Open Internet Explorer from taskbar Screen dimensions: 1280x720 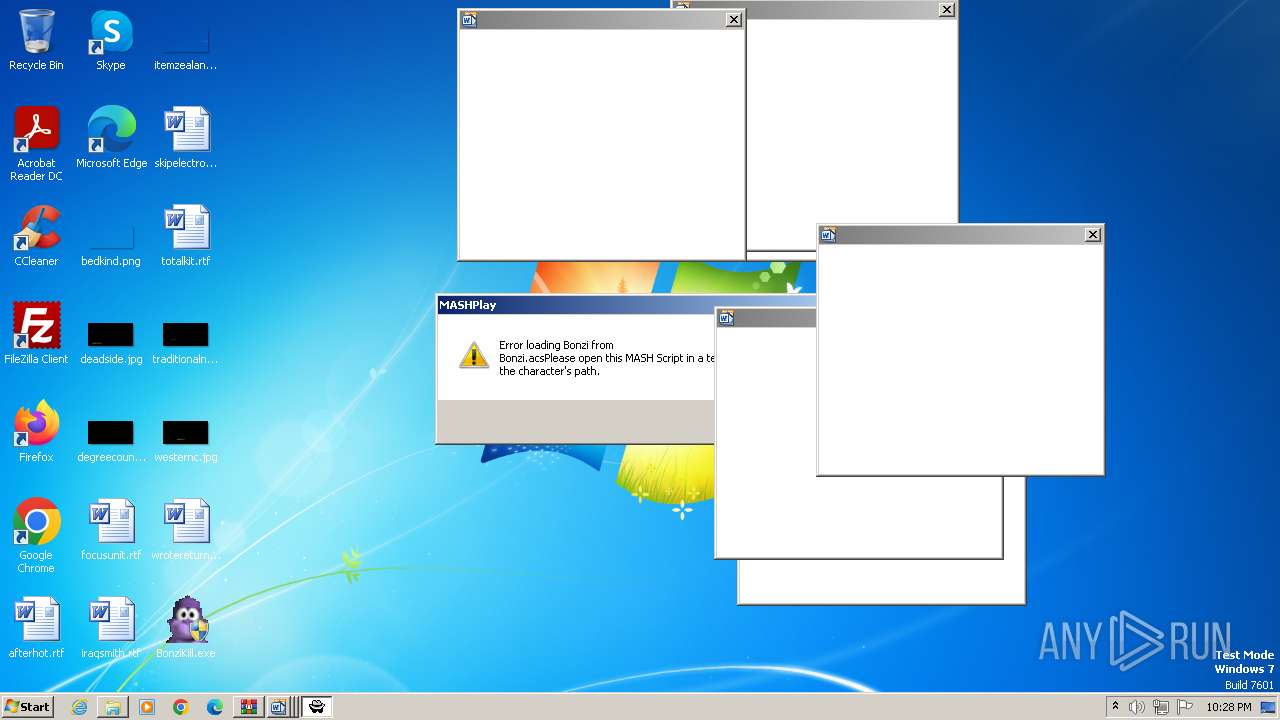tap(79, 707)
